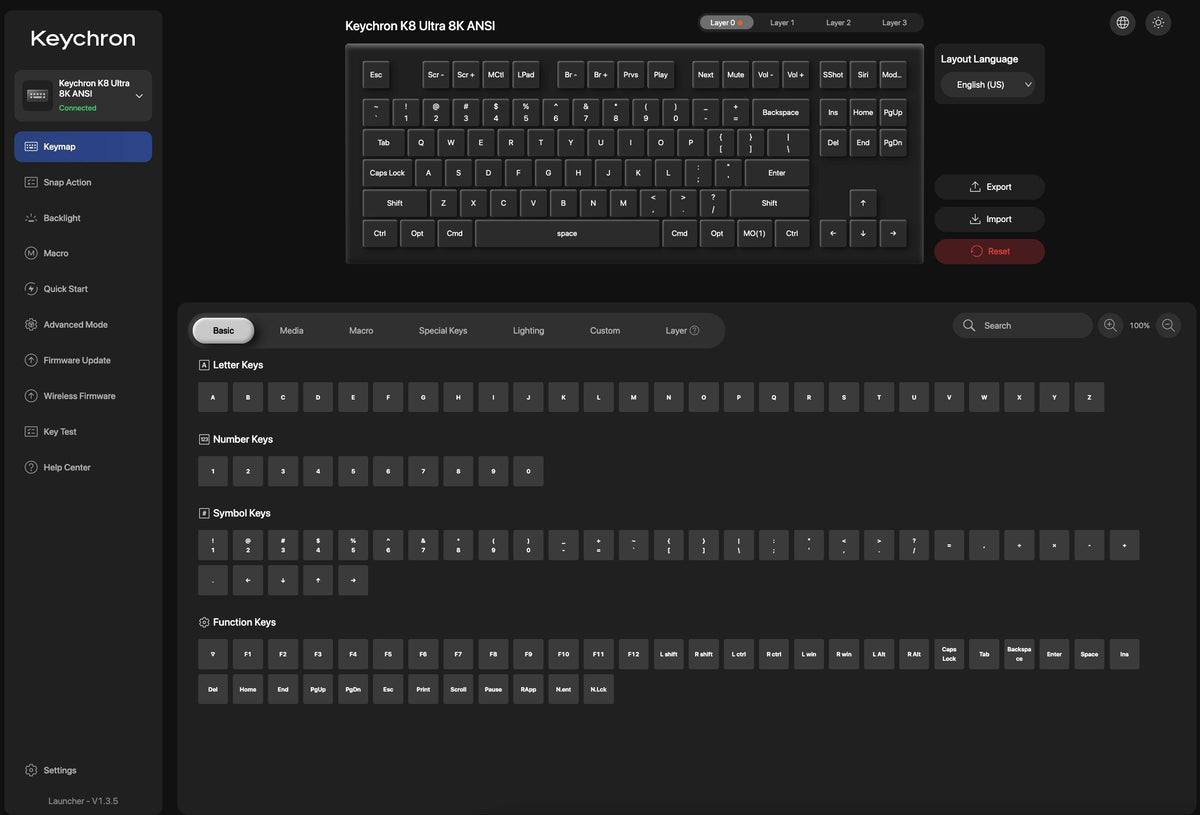Select the MO(1) key on keyboard layout
The height and width of the screenshot is (815, 1200).
pyautogui.click(x=753, y=234)
